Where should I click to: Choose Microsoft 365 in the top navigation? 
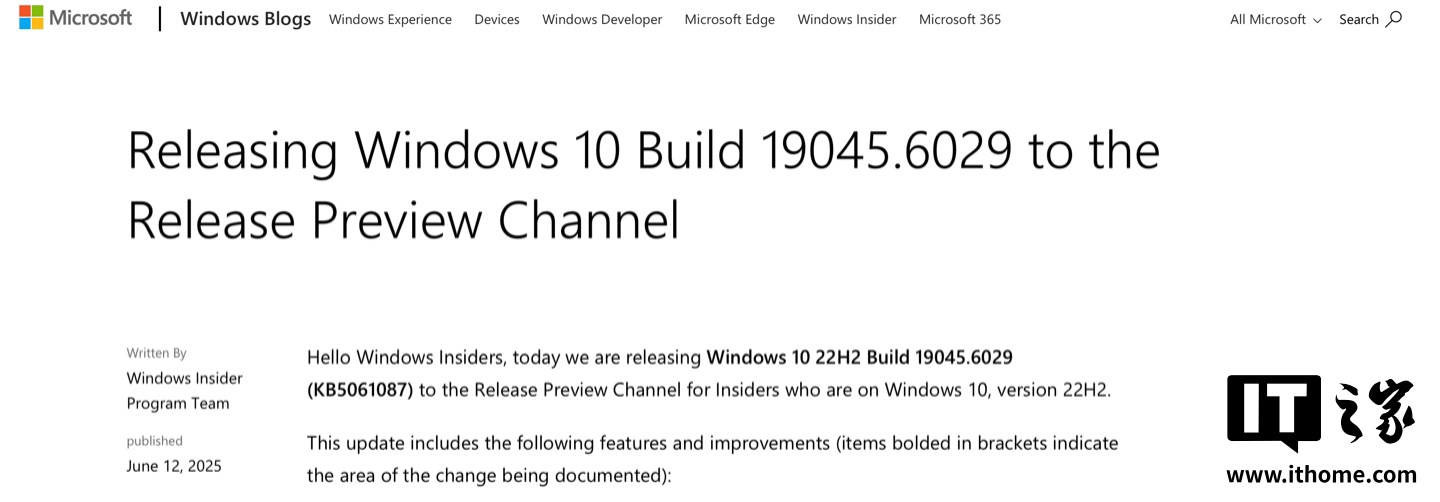pyautogui.click(x=959, y=19)
